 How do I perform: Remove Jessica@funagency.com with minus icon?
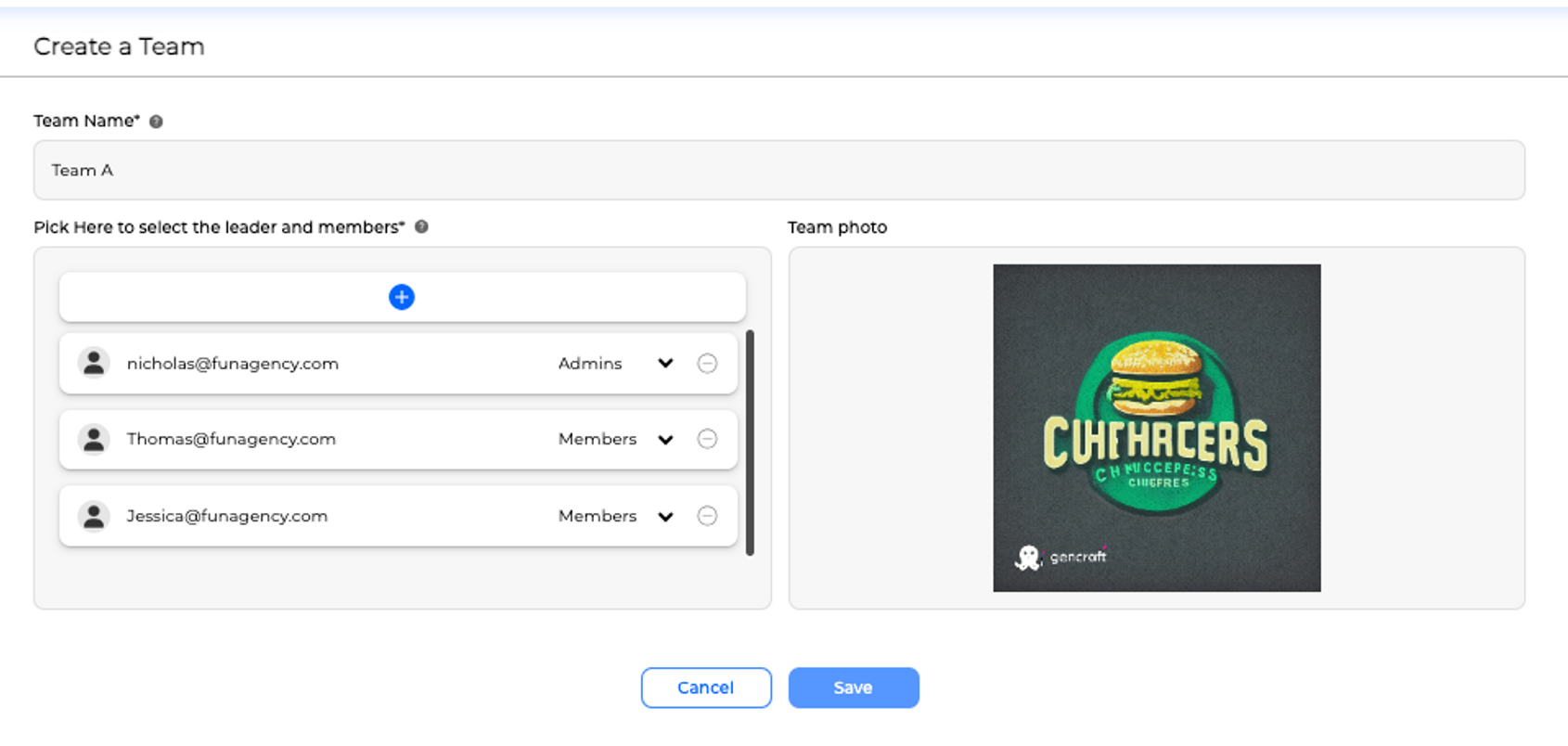[x=707, y=516]
